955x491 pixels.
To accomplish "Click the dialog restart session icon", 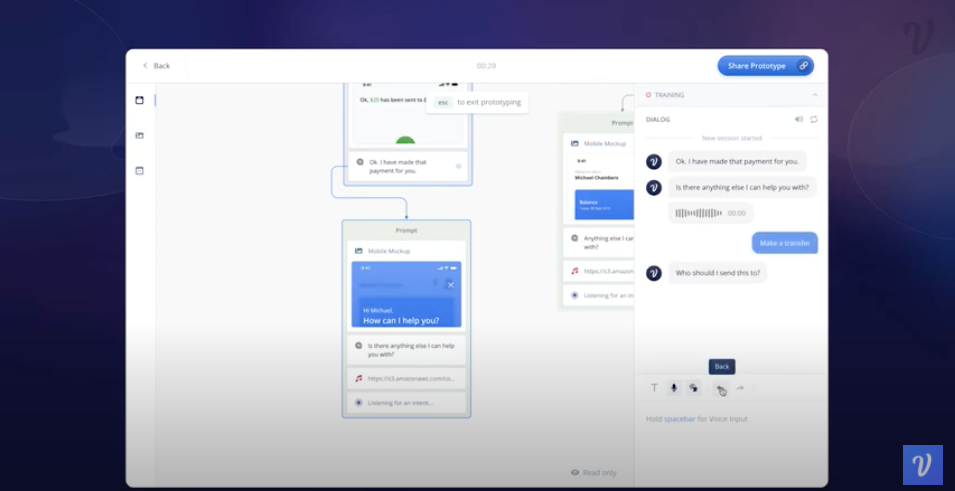I will coord(814,119).
